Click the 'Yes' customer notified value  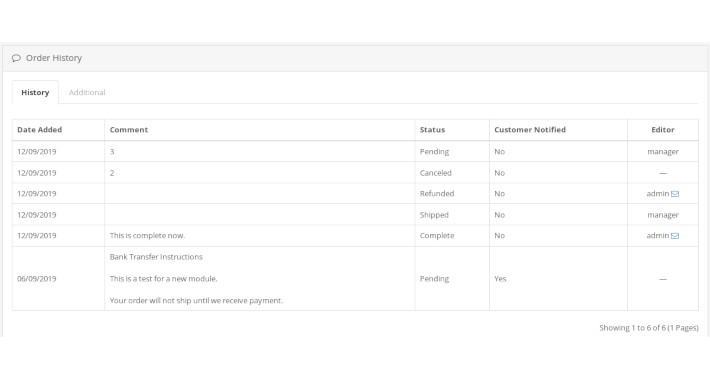[500, 279]
